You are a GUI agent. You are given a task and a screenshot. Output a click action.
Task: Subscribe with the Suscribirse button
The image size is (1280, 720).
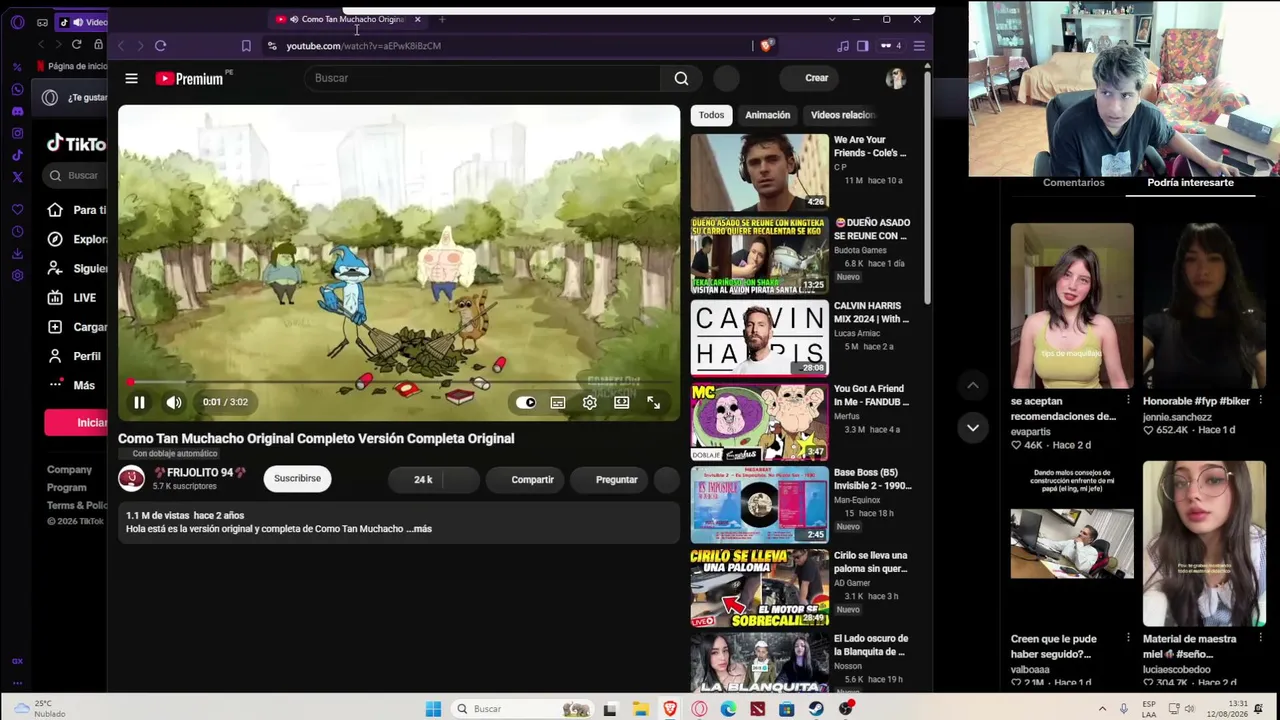297,478
